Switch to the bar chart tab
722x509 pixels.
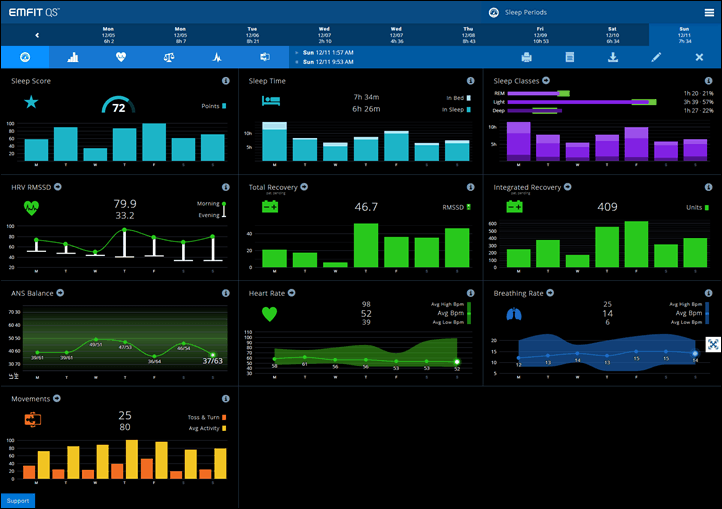pos(73,57)
